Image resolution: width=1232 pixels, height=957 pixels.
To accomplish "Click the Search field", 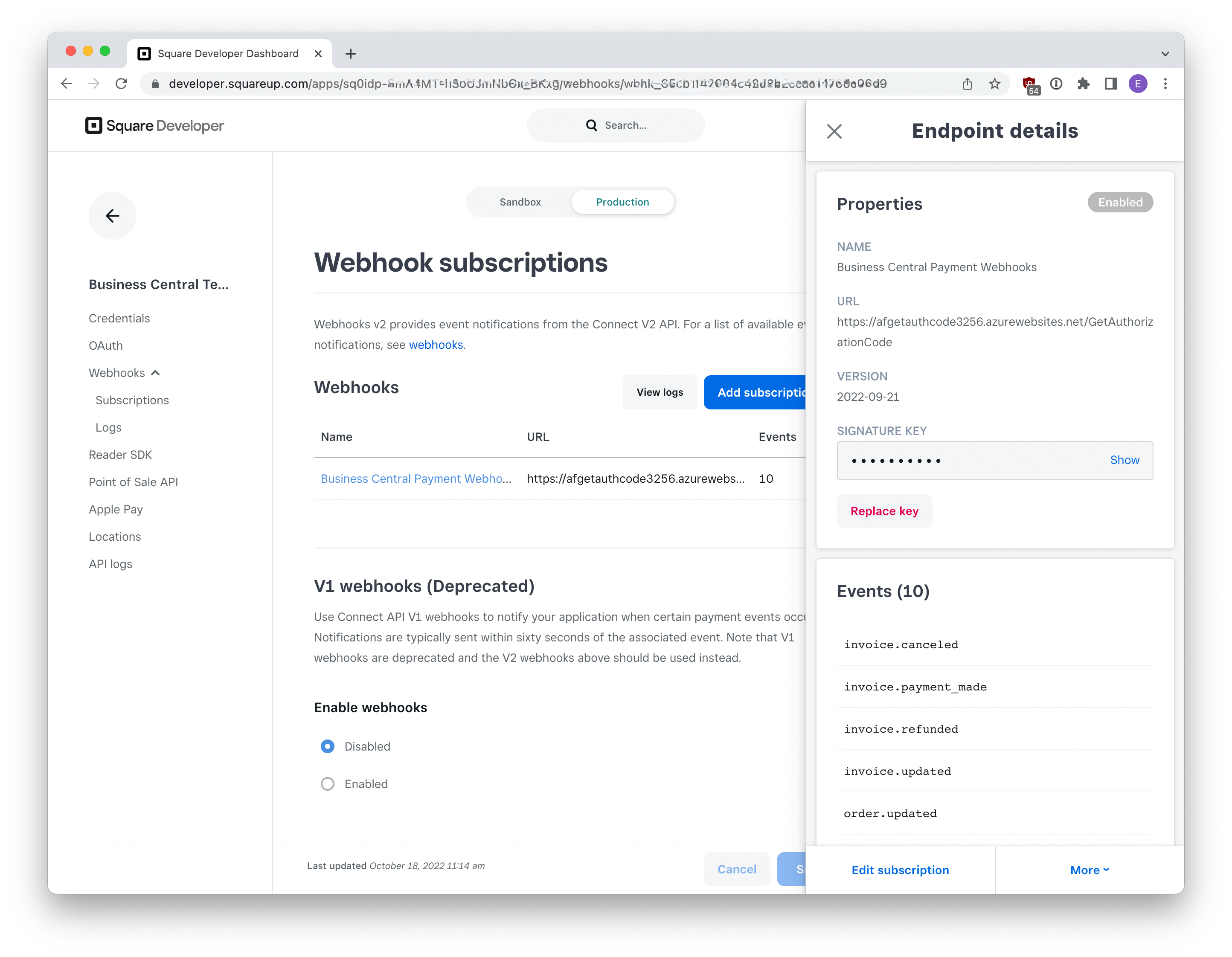I will 616,125.
